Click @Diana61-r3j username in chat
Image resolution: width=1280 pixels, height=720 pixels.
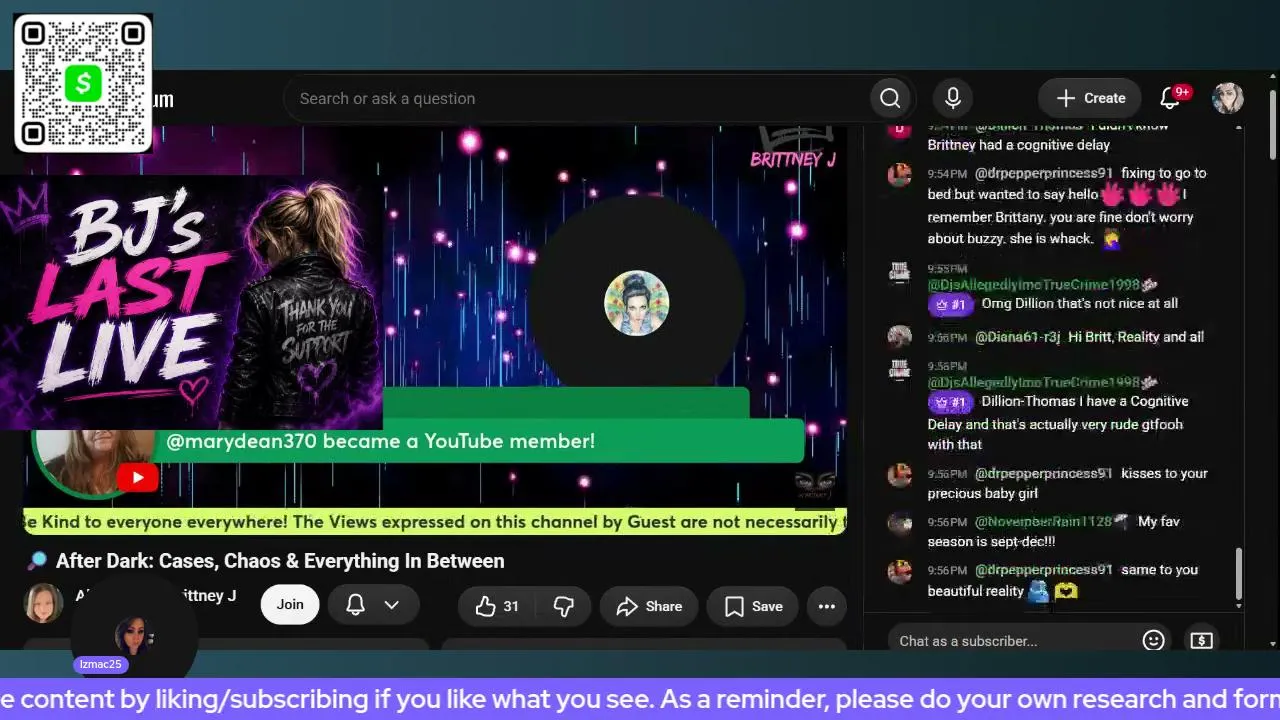(1017, 337)
